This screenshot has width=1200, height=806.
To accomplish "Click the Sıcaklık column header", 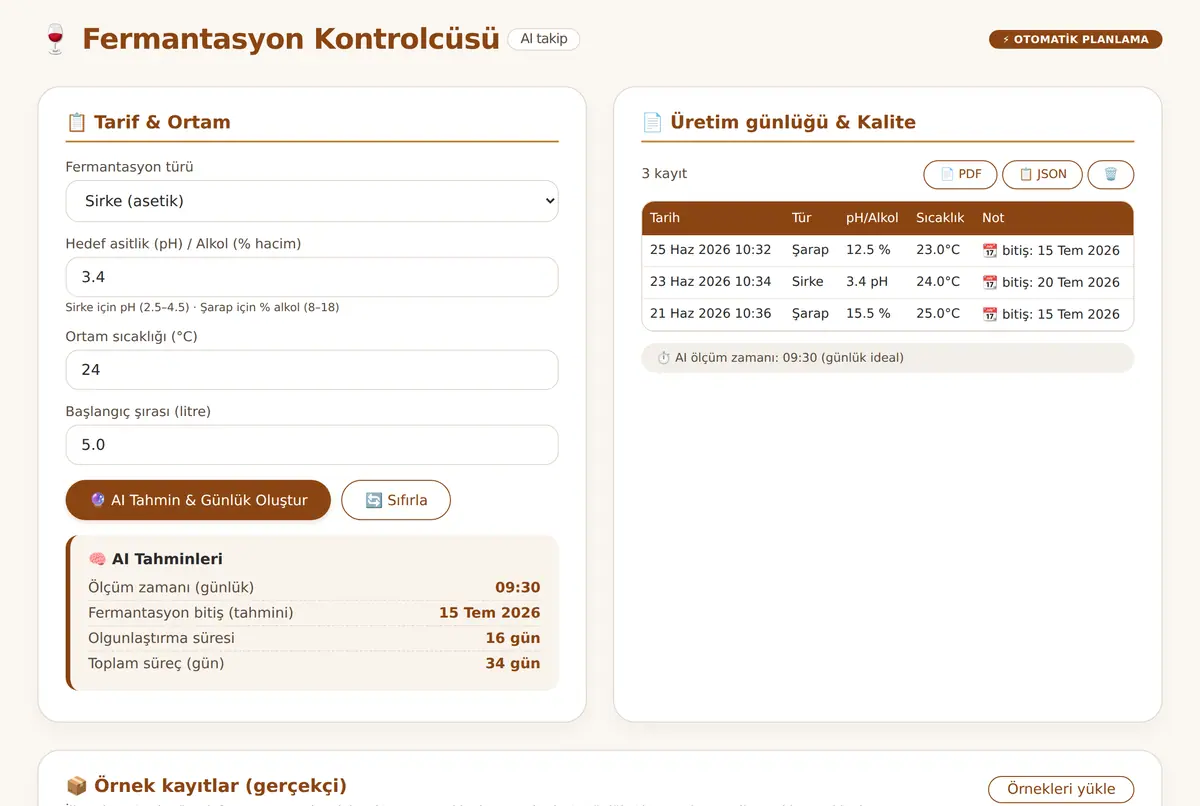I will [x=940, y=218].
